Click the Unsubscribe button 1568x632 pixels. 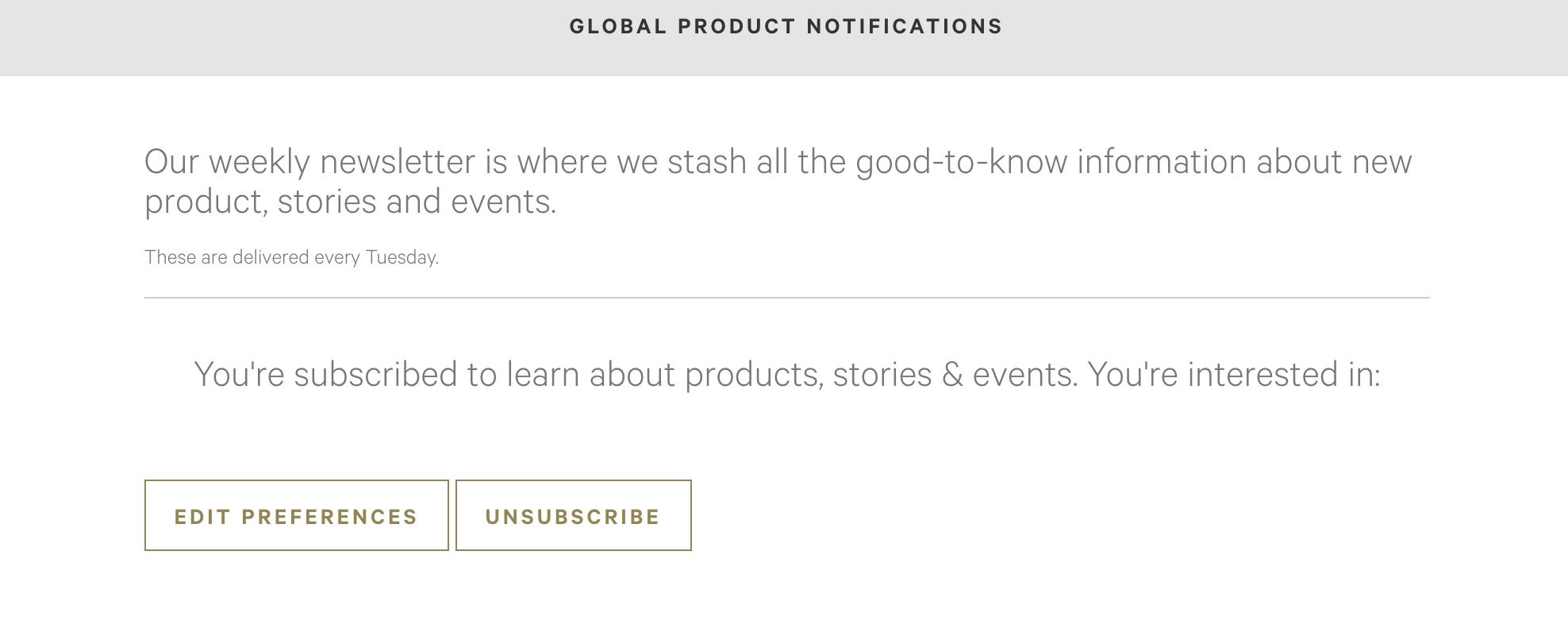click(573, 515)
